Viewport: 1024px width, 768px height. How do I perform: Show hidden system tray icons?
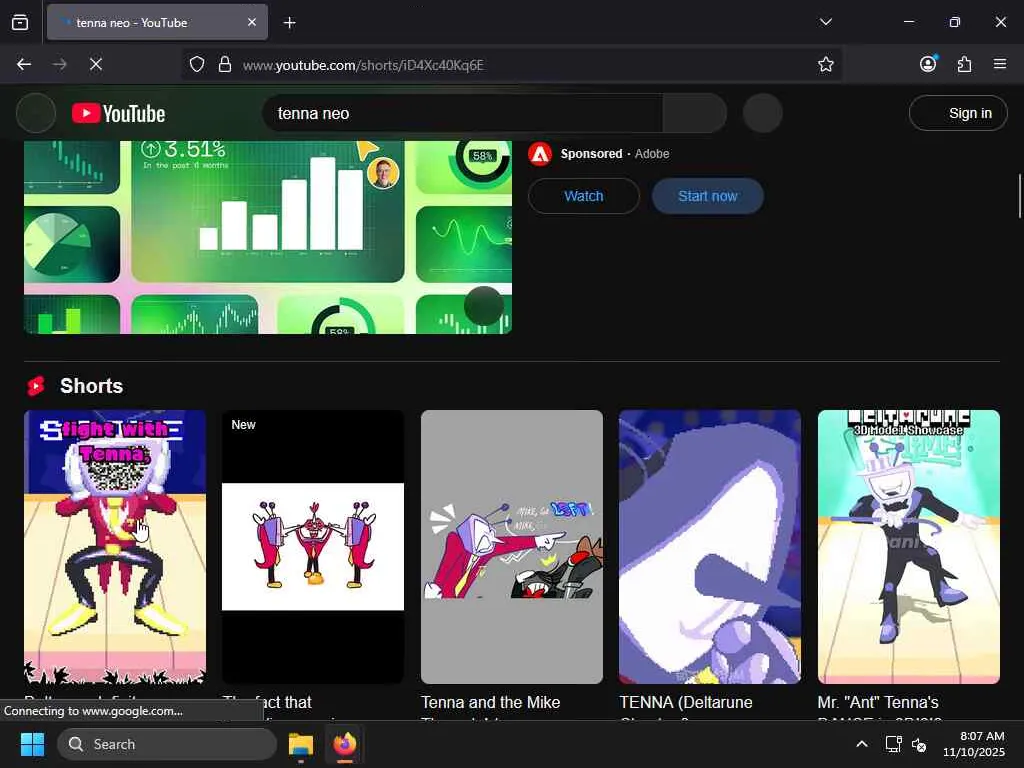pos(861,744)
